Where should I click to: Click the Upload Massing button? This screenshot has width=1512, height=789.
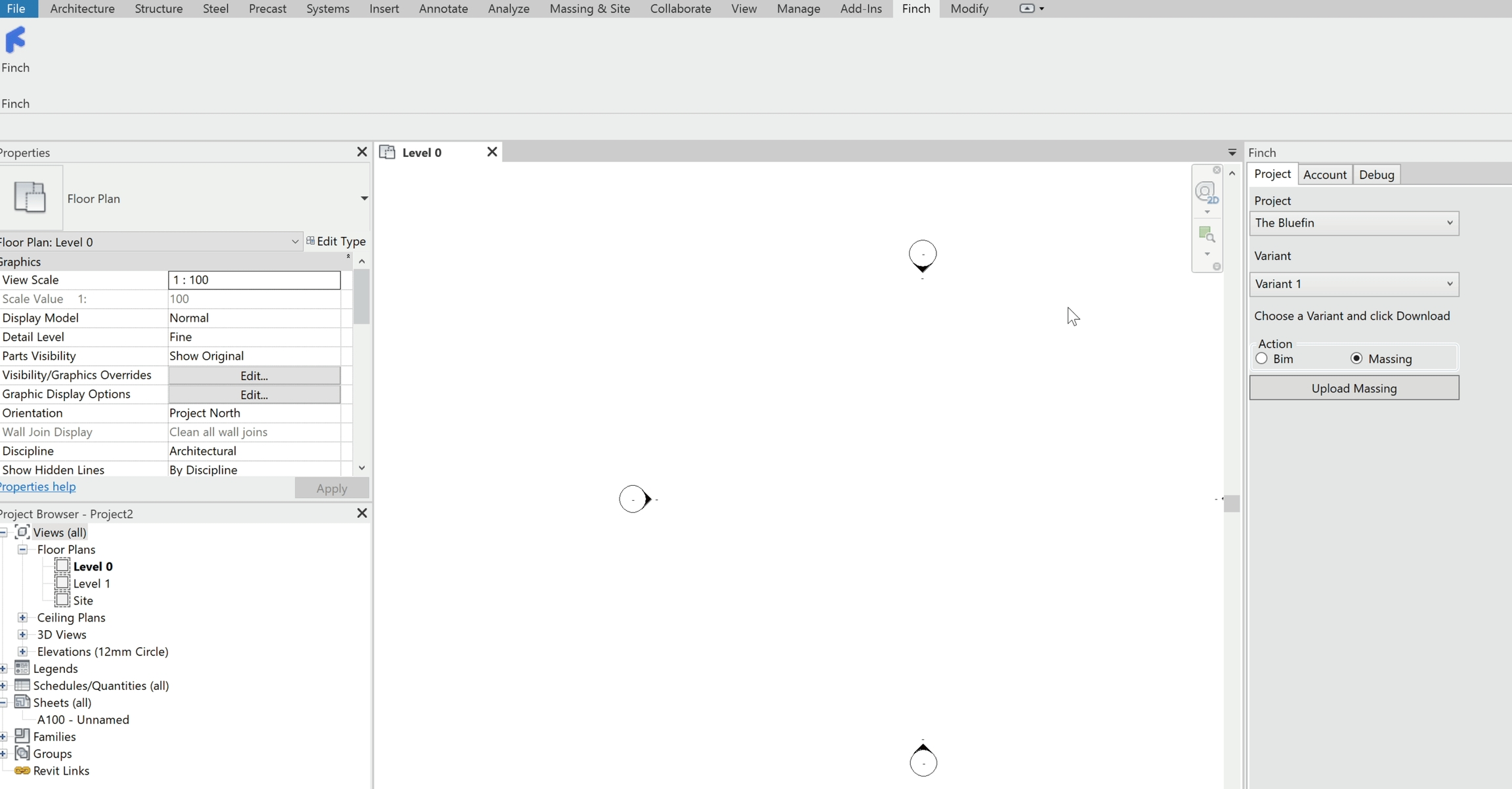tap(1353, 389)
